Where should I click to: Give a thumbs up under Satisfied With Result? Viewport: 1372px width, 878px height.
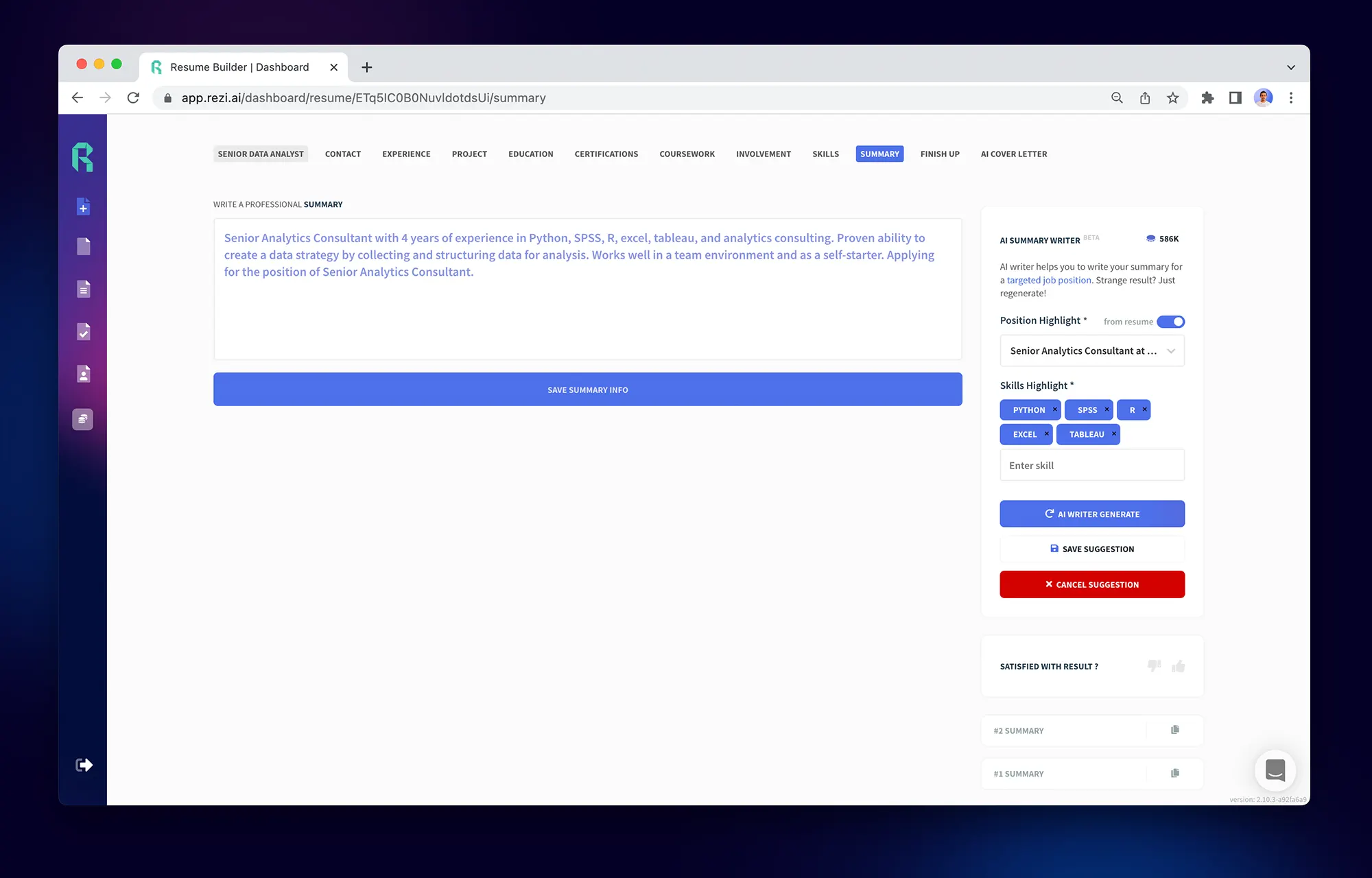[1179, 666]
